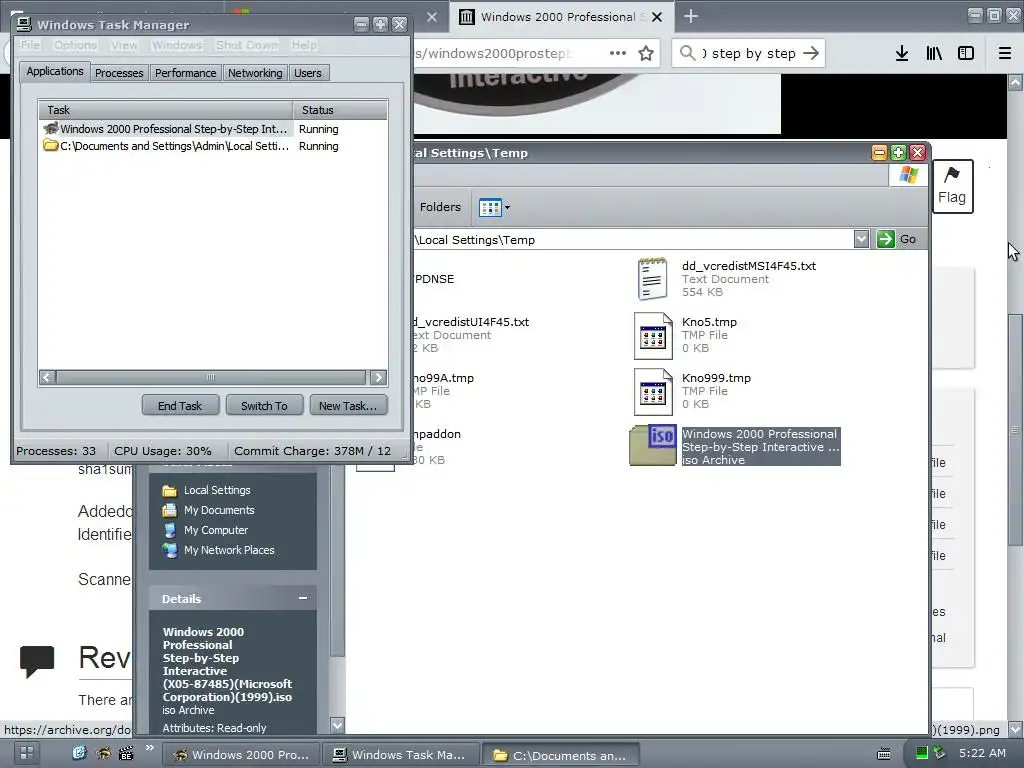The width and height of the screenshot is (1024, 768).
Task: Select the C:\Documents and Settings task row
Action: 212,146
